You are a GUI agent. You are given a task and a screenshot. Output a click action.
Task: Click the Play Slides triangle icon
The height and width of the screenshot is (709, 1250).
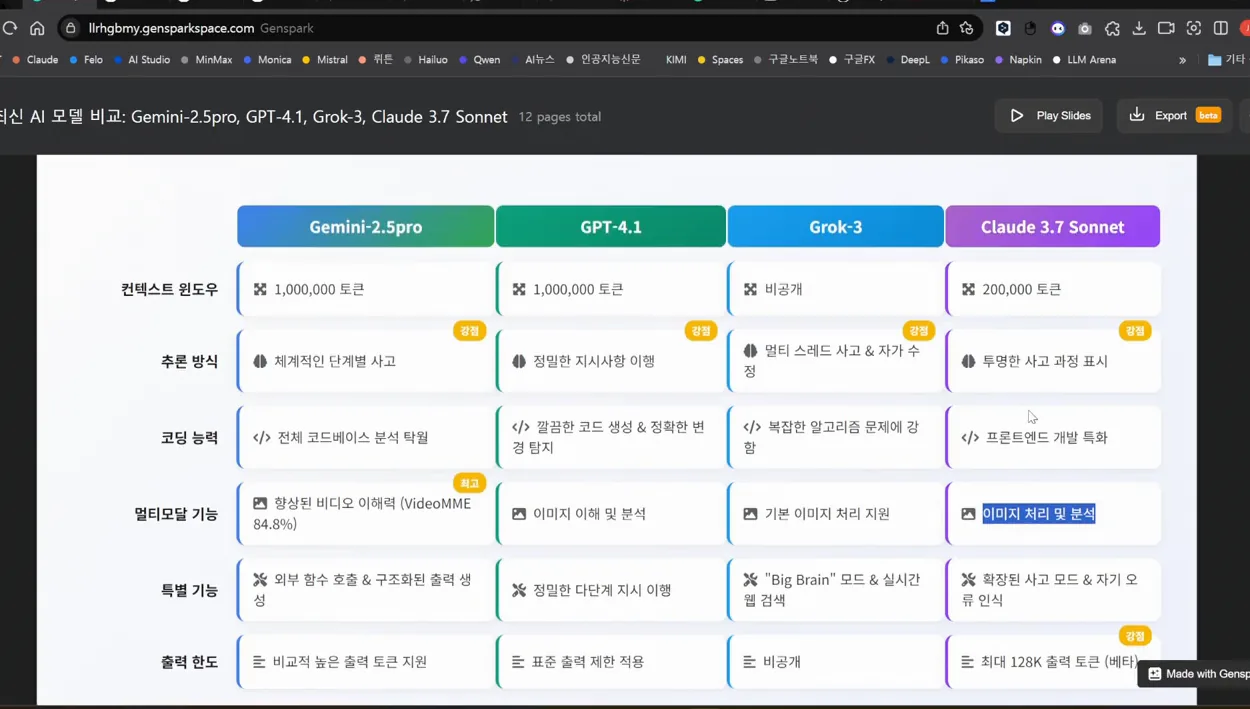1017,116
